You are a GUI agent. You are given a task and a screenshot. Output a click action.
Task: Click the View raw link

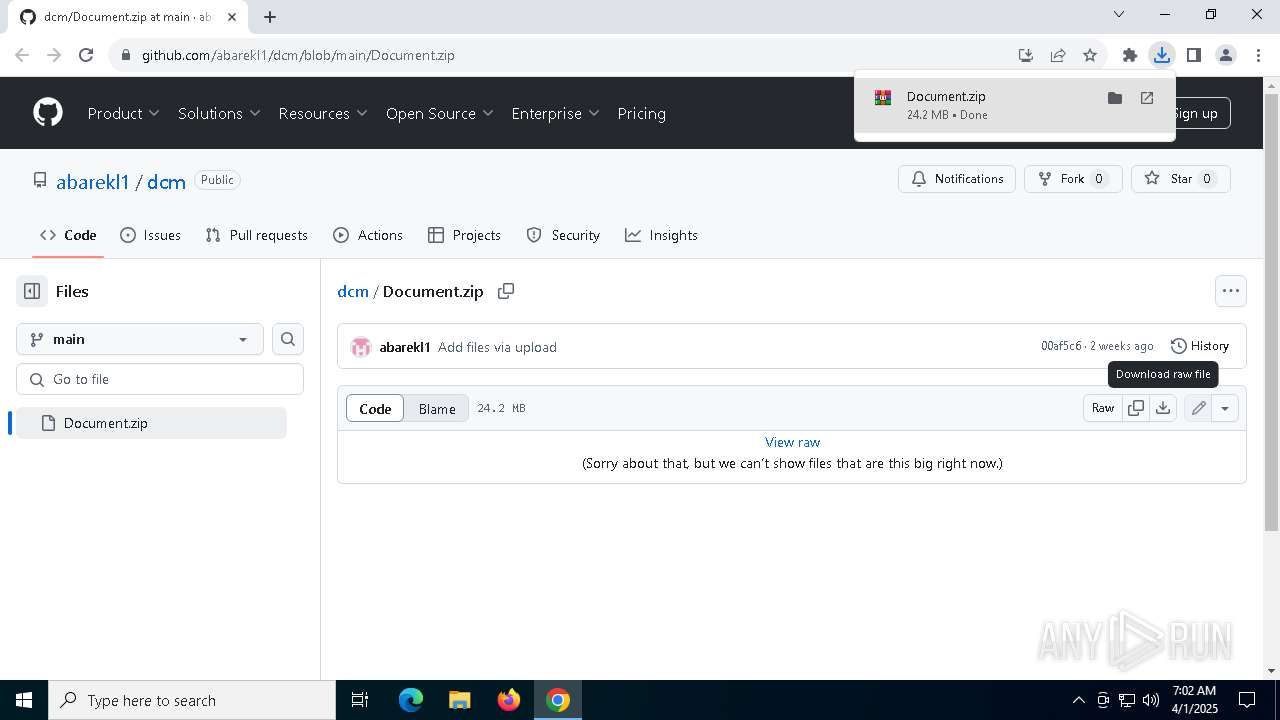click(x=792, y=442)
